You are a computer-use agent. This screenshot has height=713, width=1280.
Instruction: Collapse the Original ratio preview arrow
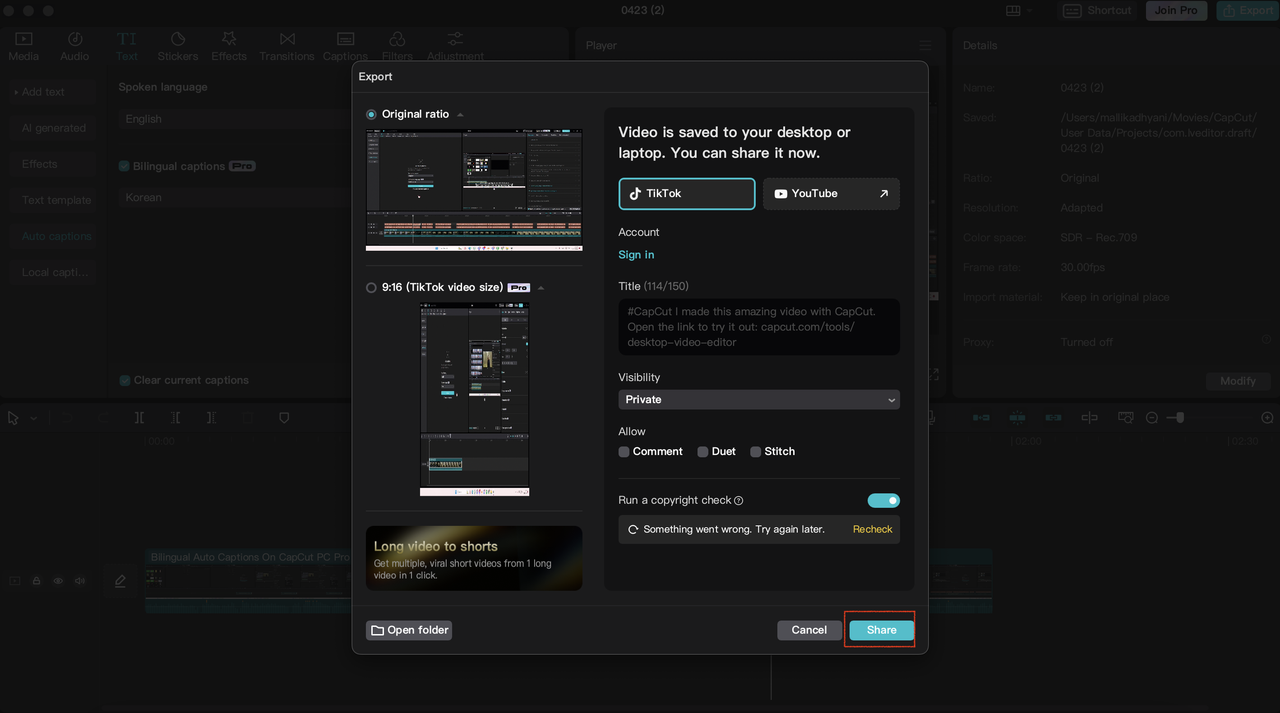[x=460, y=115]
